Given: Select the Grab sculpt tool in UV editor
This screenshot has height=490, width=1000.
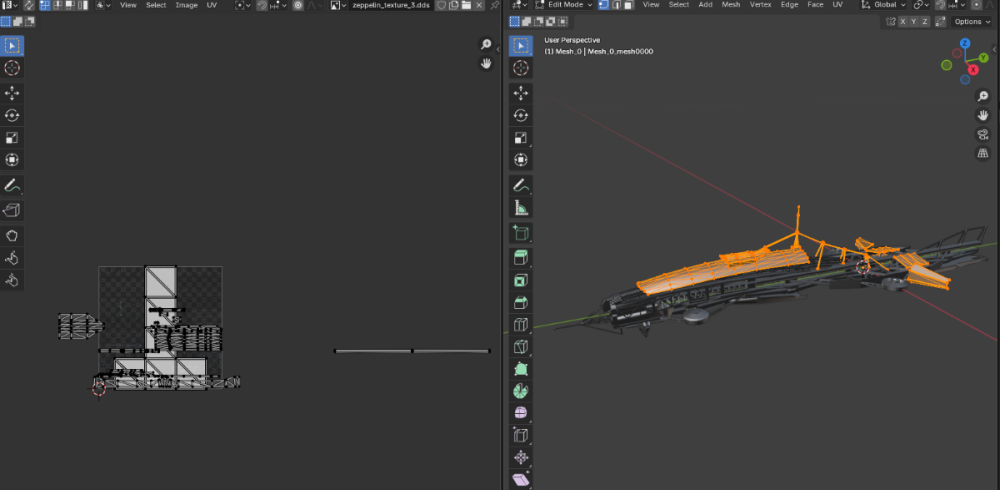Looking at the screenshot, I should tap(12, 236).
